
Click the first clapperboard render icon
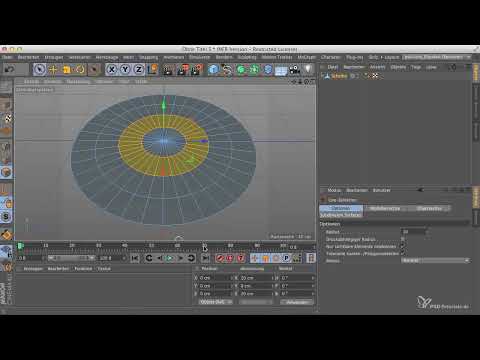(x=168, y=70)
